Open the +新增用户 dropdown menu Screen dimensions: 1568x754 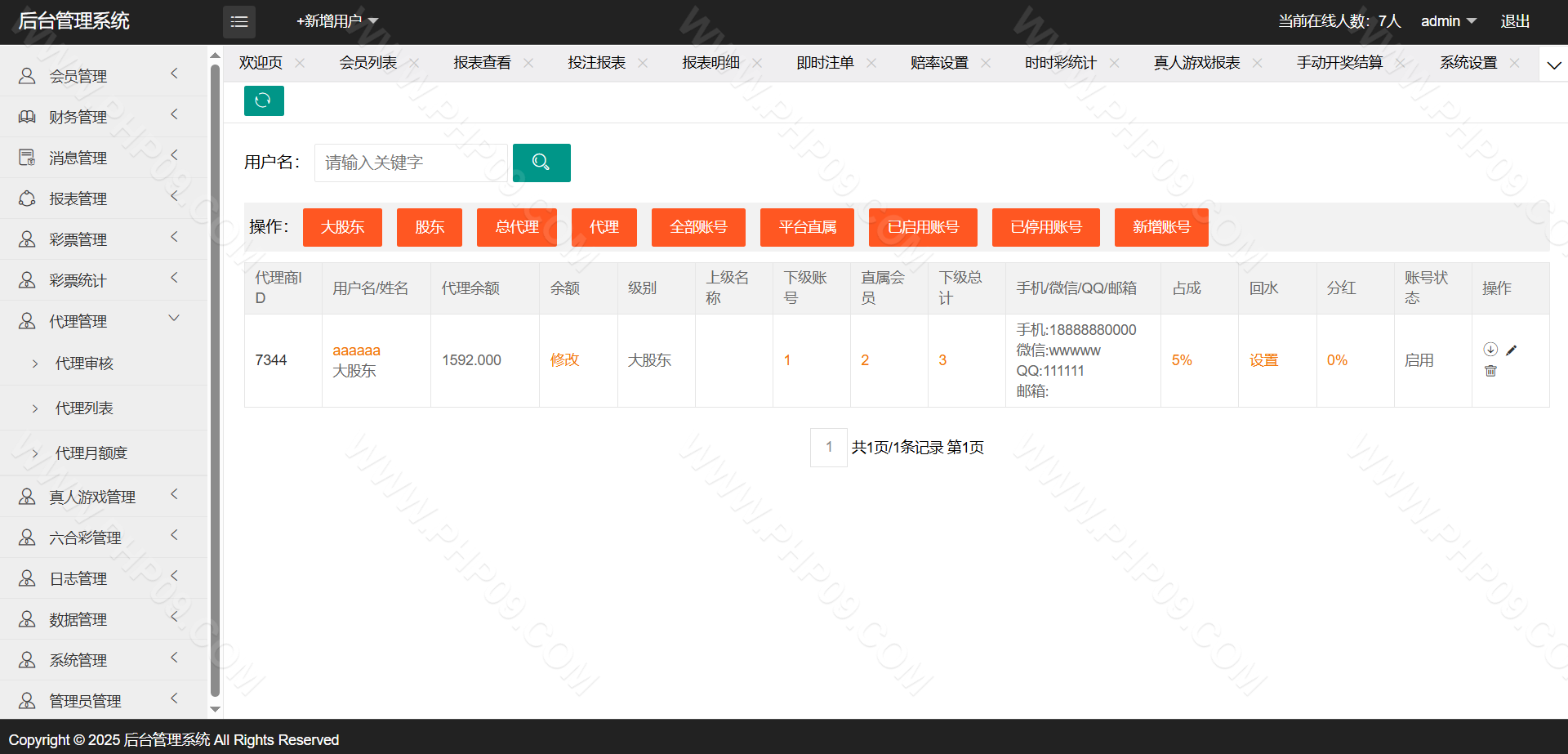tap(336, 21)
